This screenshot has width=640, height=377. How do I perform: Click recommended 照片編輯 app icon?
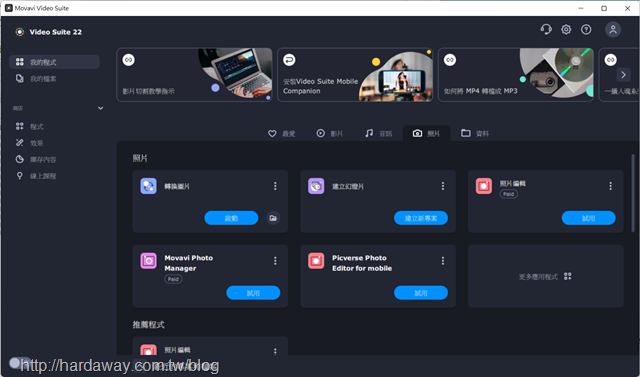148,351
